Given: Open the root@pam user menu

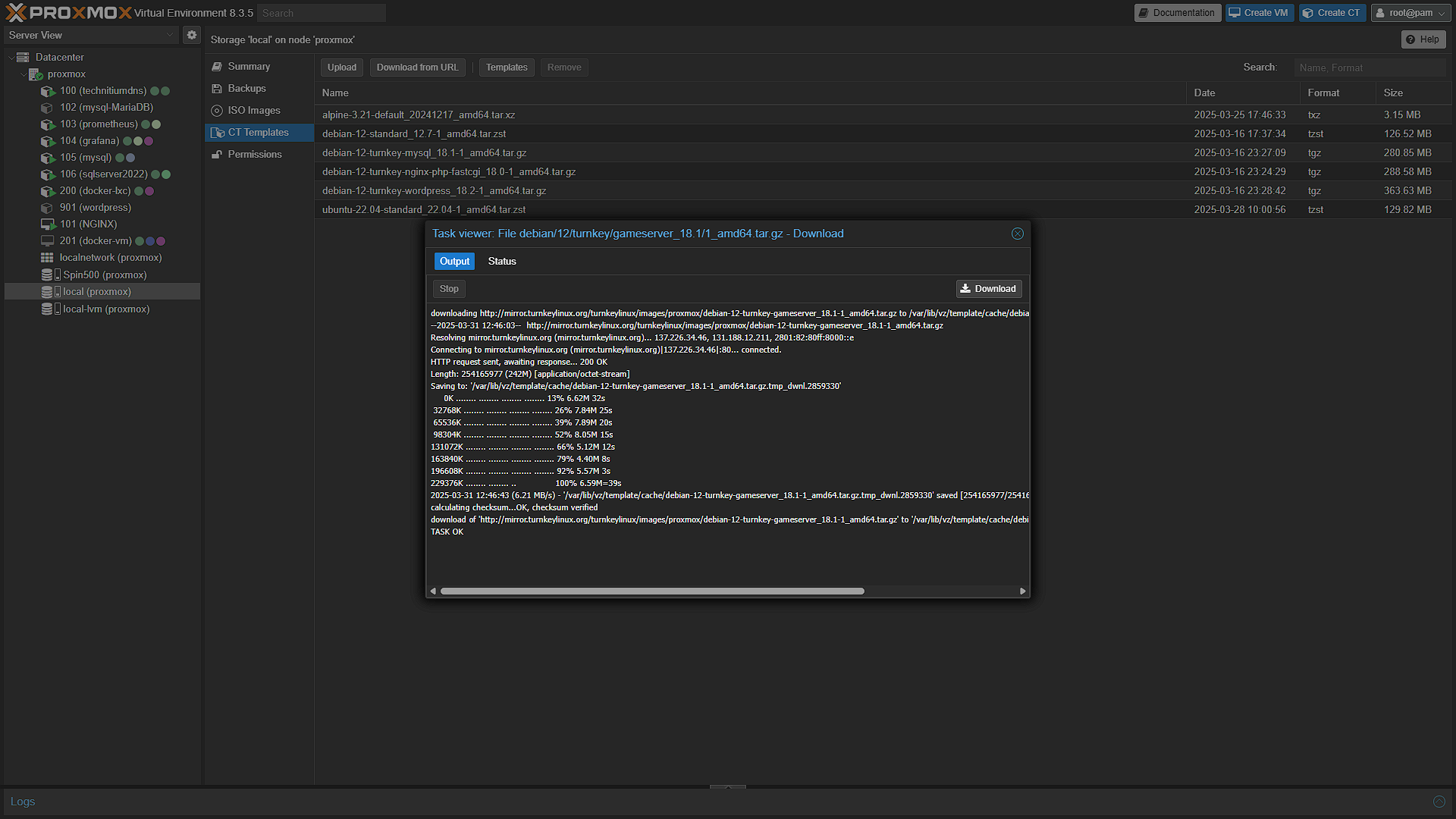Looking at the screenshot, I should point(1410,13).
